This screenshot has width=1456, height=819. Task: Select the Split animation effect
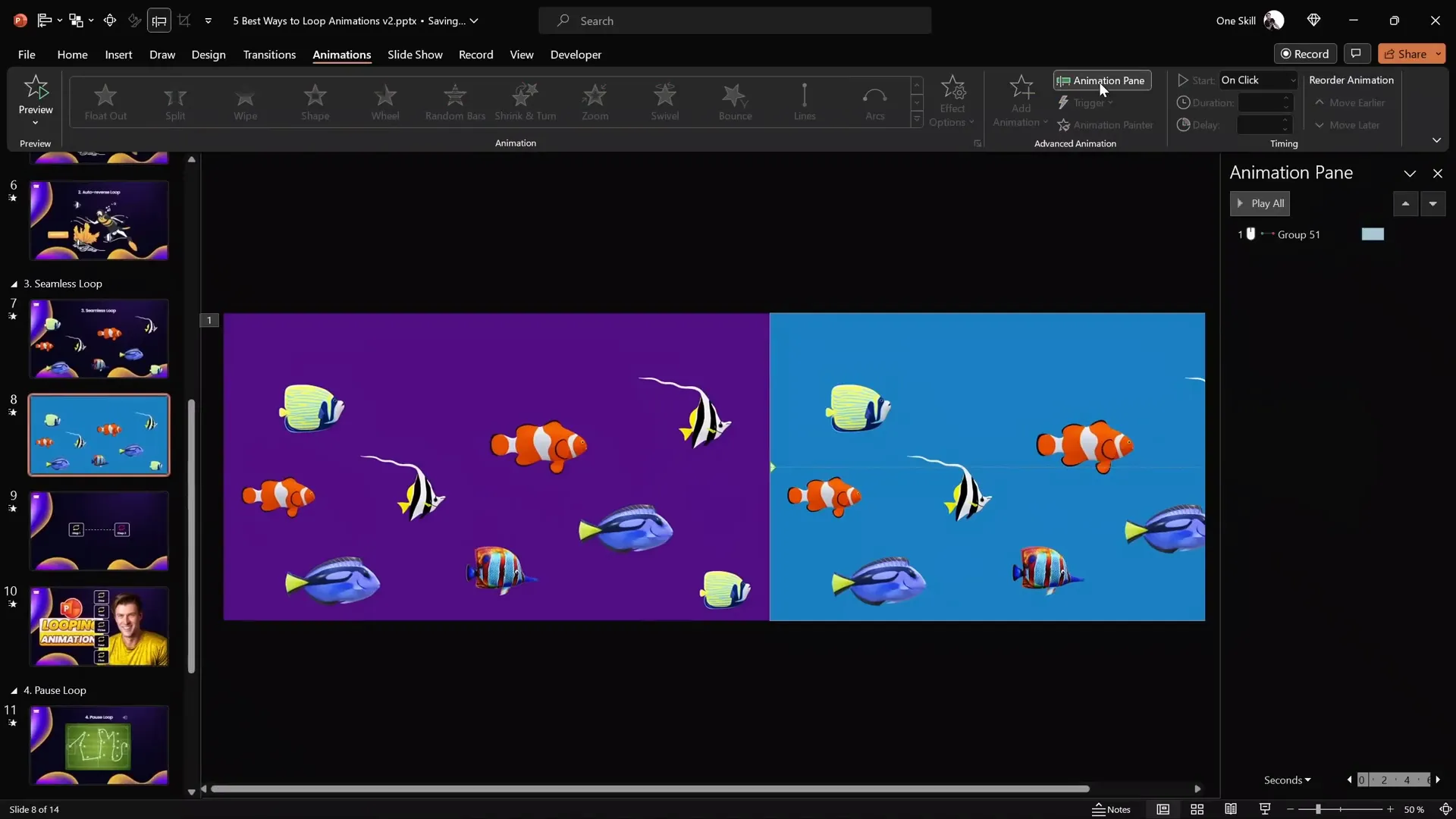175,102
